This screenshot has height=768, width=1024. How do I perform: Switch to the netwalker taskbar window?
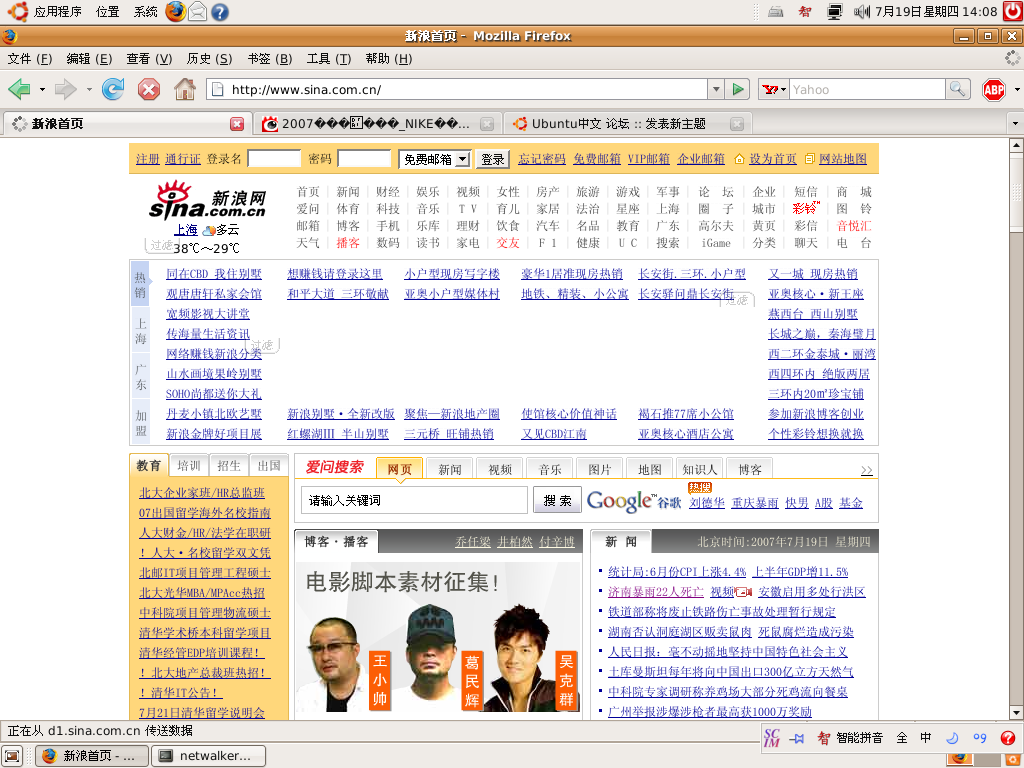[x=208, y=756]
